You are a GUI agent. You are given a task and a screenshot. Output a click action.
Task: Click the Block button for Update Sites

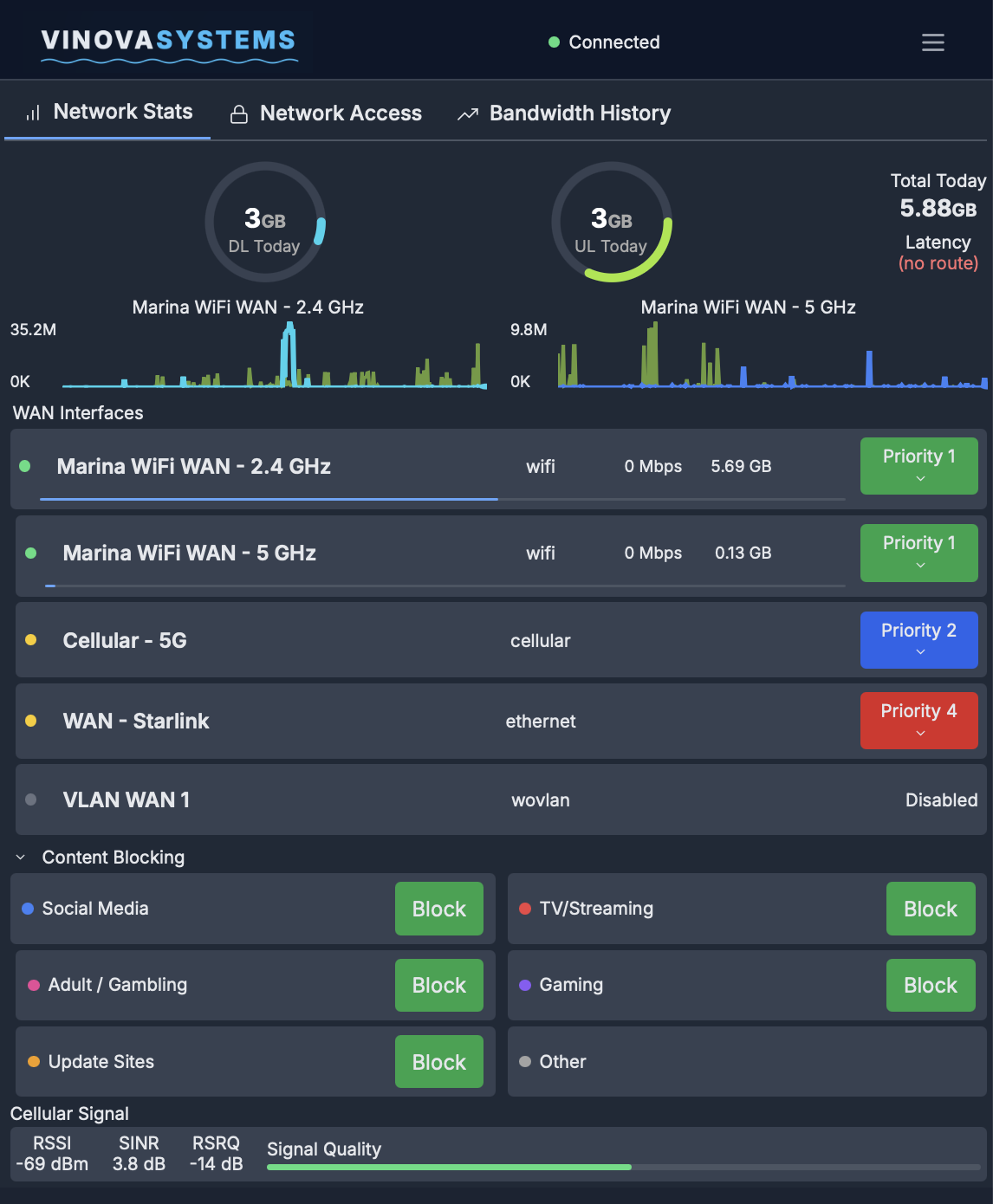[438, 1061]
